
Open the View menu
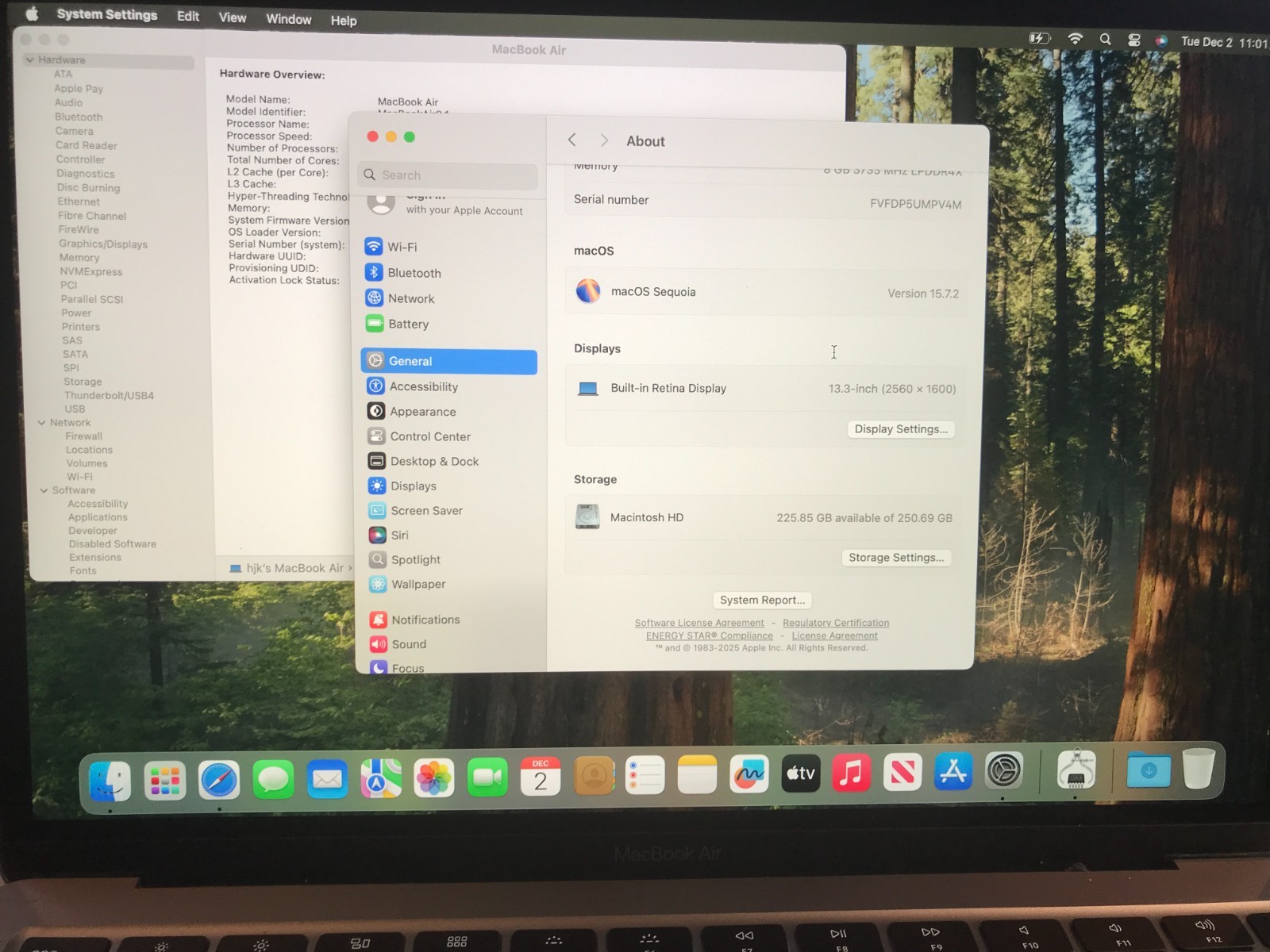point(233,17)
